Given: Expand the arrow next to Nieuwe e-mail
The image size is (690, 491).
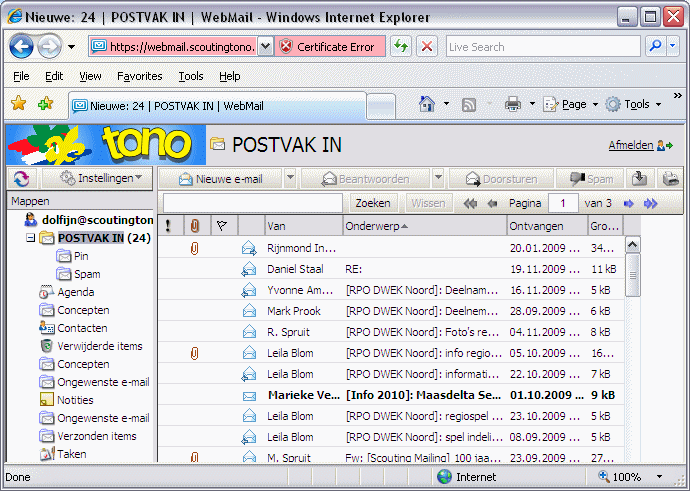Looking at the screenshot, I should coord(290,178).
